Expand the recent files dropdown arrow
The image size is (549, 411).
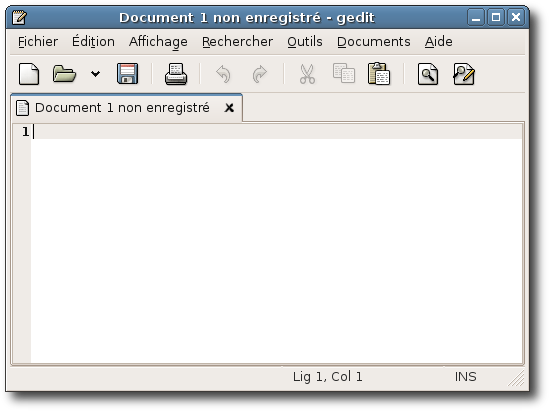point(95,74)
